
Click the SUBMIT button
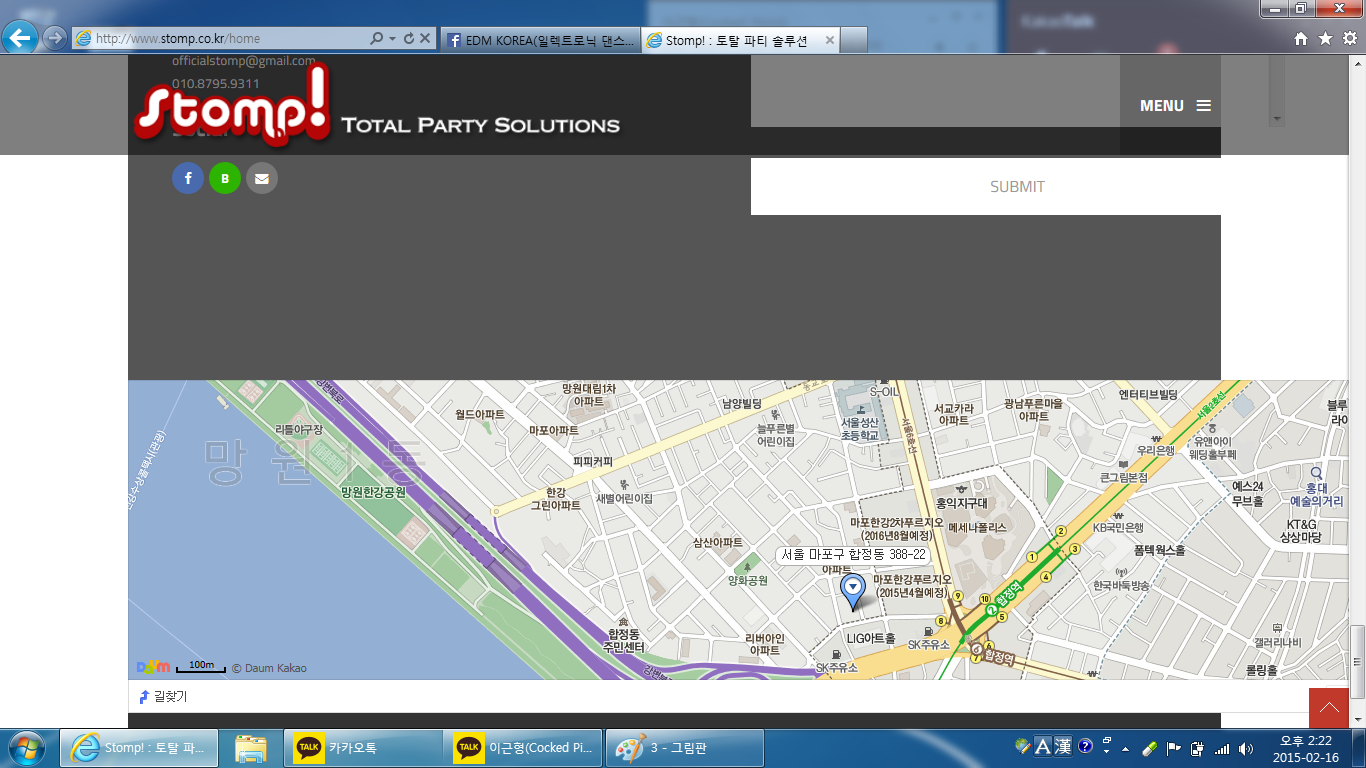[x=1017, y=186]
